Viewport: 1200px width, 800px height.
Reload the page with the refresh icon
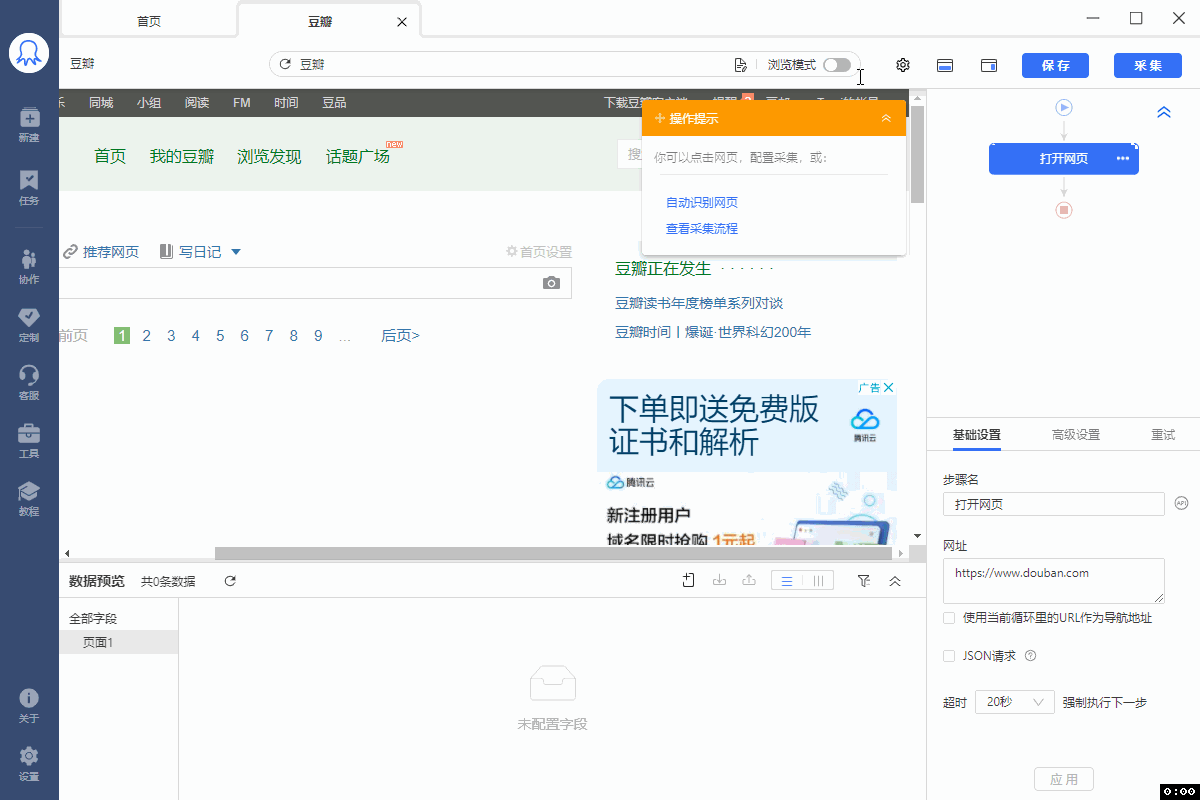285,64
